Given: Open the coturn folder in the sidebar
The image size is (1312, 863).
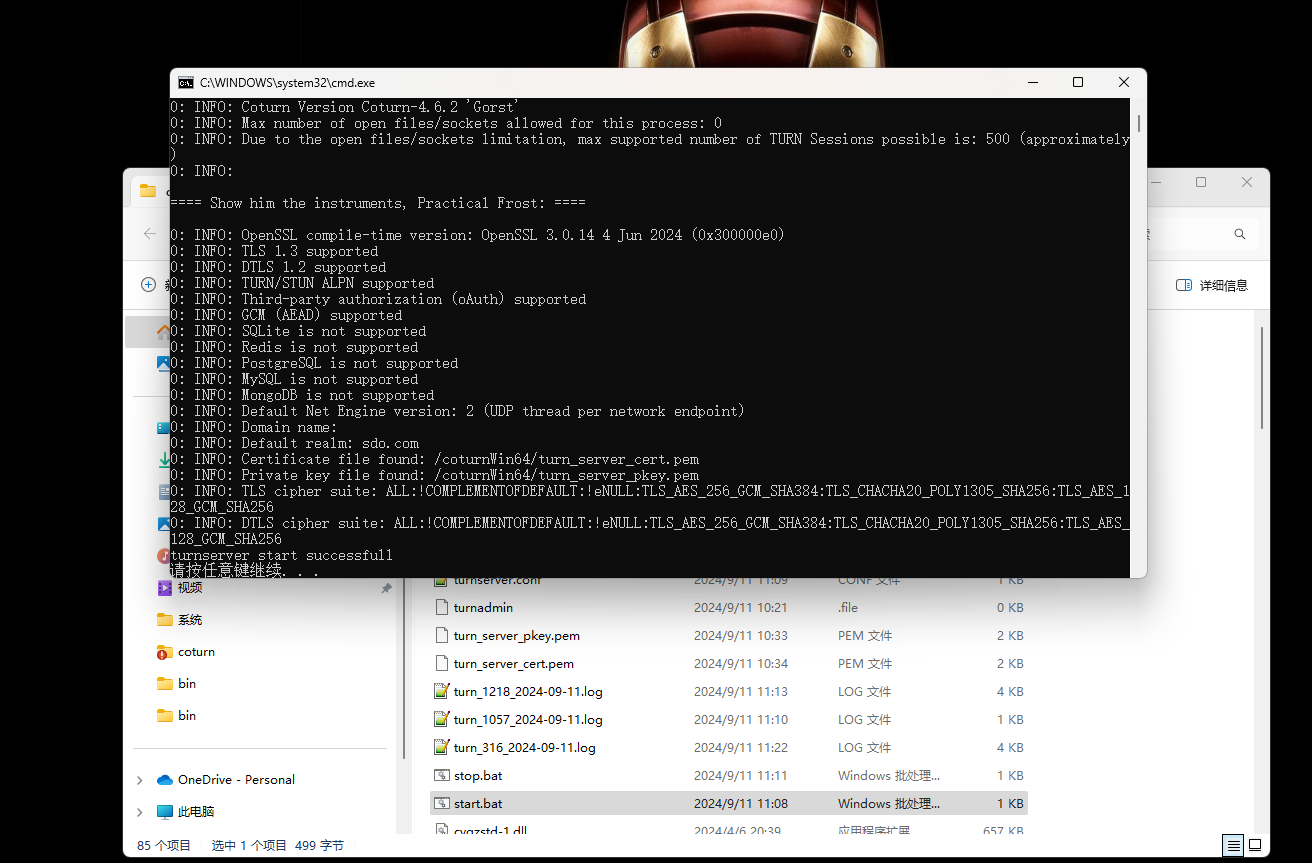Looking at the screenshot, I should pyautogui.click(x=196, y=652).
